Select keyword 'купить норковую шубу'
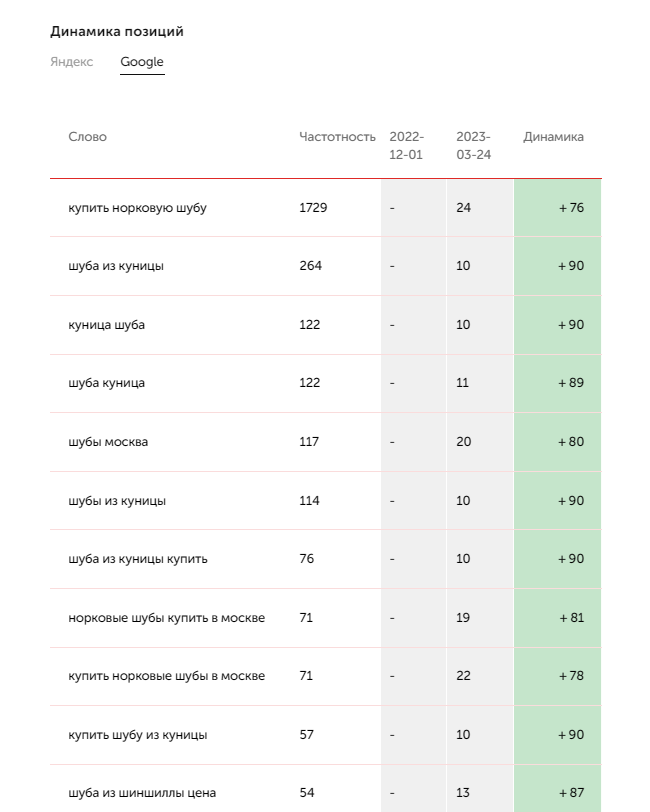Image resolution: width=650 pixels, height=812 pixels. [x=137, y=208]
